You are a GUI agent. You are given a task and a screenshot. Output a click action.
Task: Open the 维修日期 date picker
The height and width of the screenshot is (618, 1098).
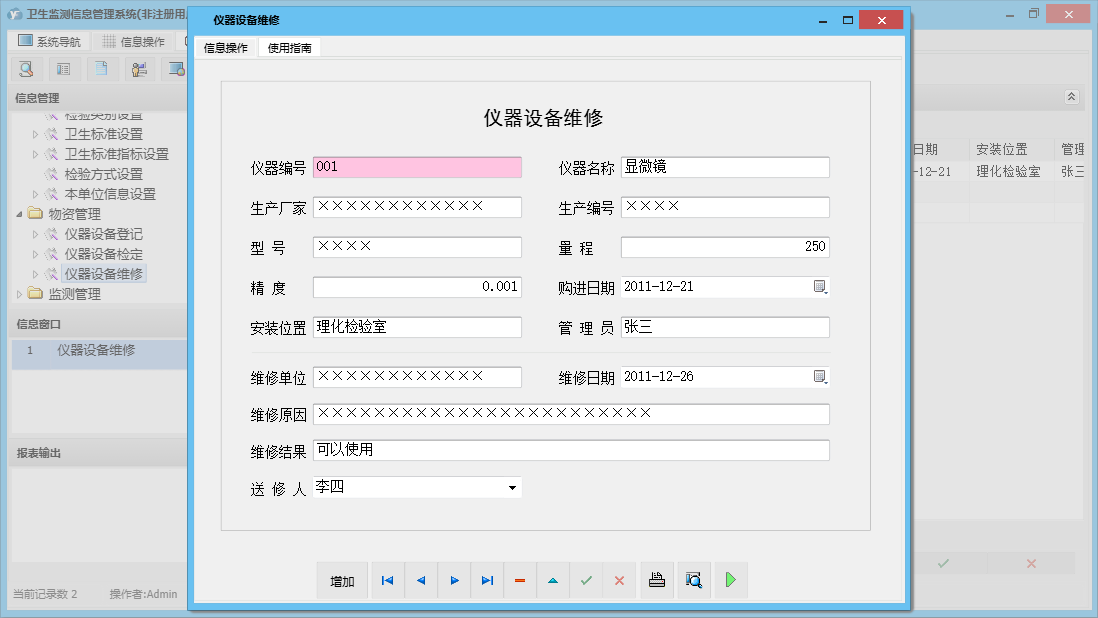(821, 377)
